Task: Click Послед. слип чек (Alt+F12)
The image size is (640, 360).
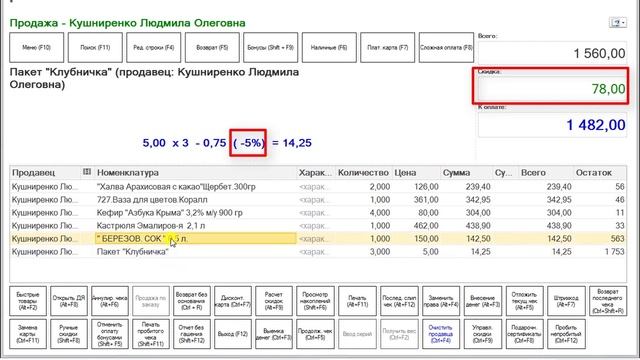Action: coord(399,301)
